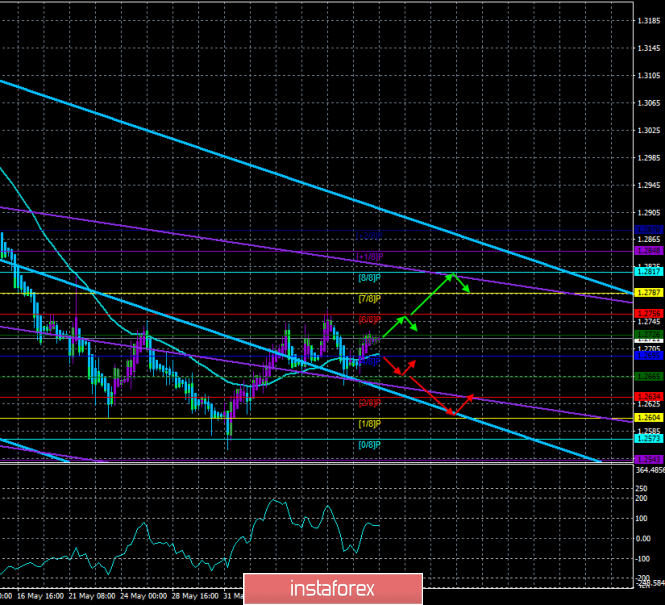Click the [7/8]P Murray level label
The width and height of the screenshot is (665, 605).
click(x=369, y=299)
